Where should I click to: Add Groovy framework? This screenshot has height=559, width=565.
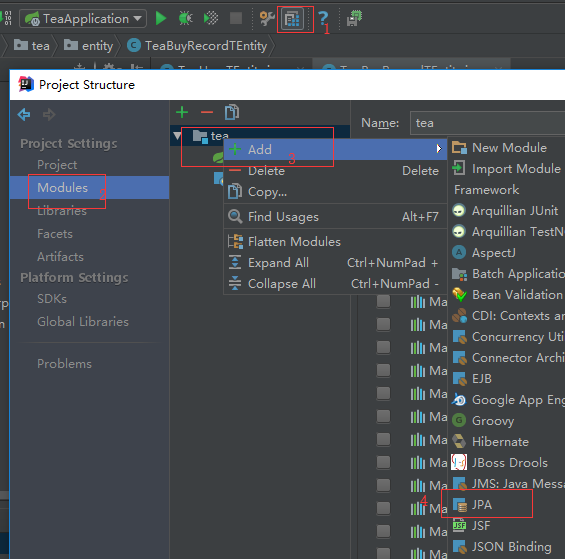(507, 421)
